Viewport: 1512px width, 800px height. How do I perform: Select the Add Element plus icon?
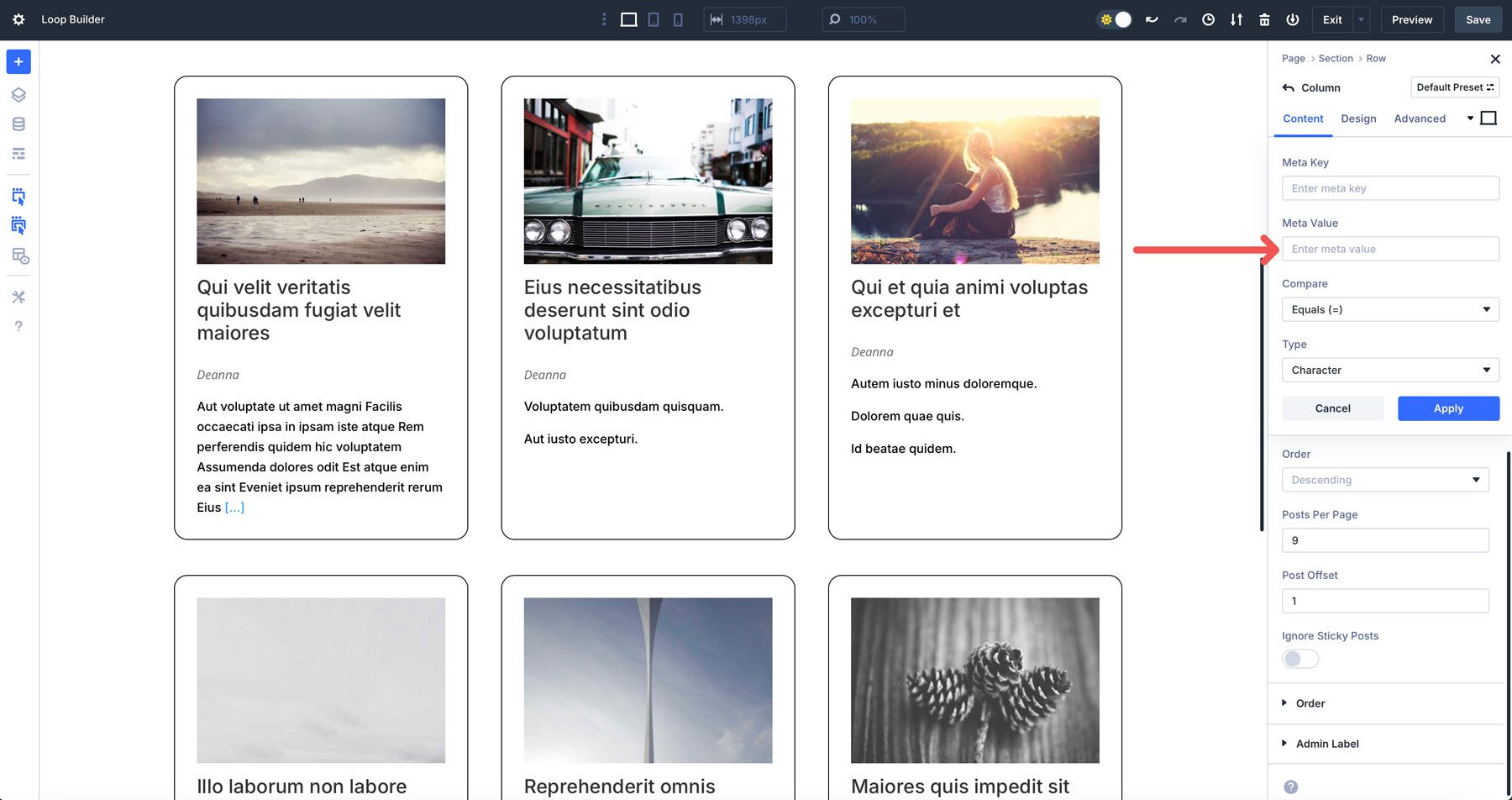click(x=18, y=61)
